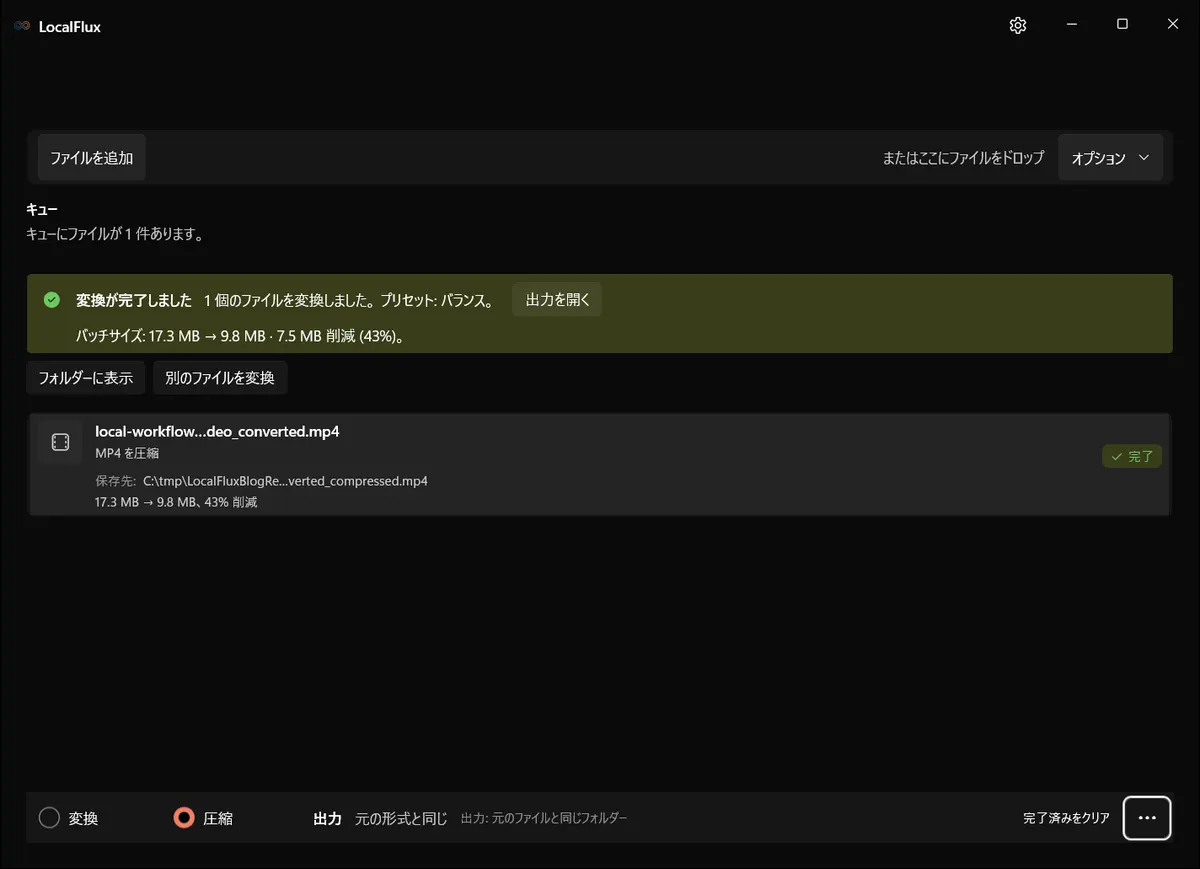Open the 元の形式と同じ output format selector
The image size is (1200, 869).
(x=401, y=818)
